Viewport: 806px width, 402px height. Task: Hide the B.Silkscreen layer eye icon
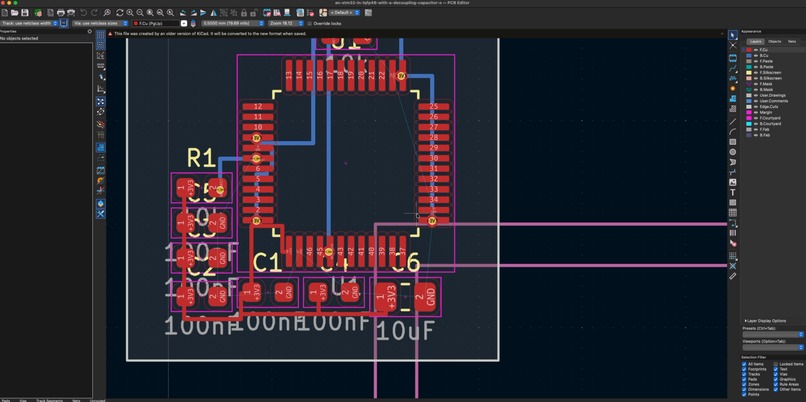click(x=755, y=78)
